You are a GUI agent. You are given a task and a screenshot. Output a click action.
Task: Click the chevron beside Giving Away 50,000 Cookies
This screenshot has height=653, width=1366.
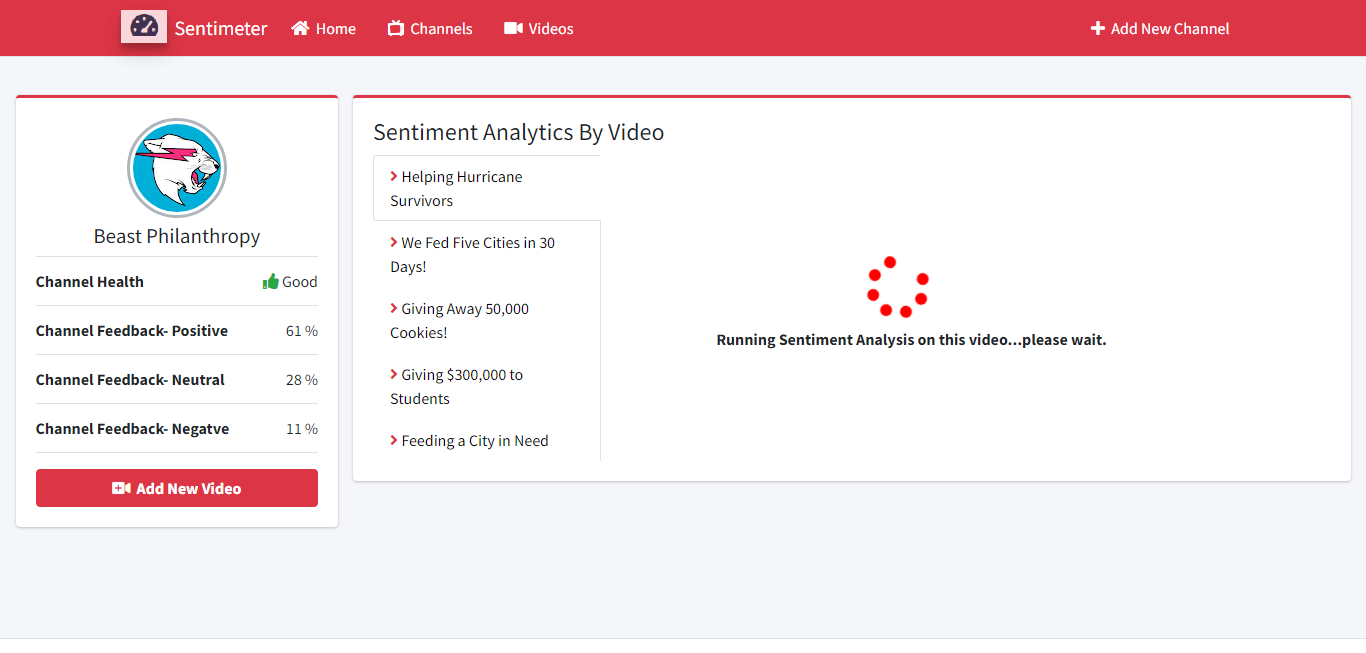coord(394,308)
